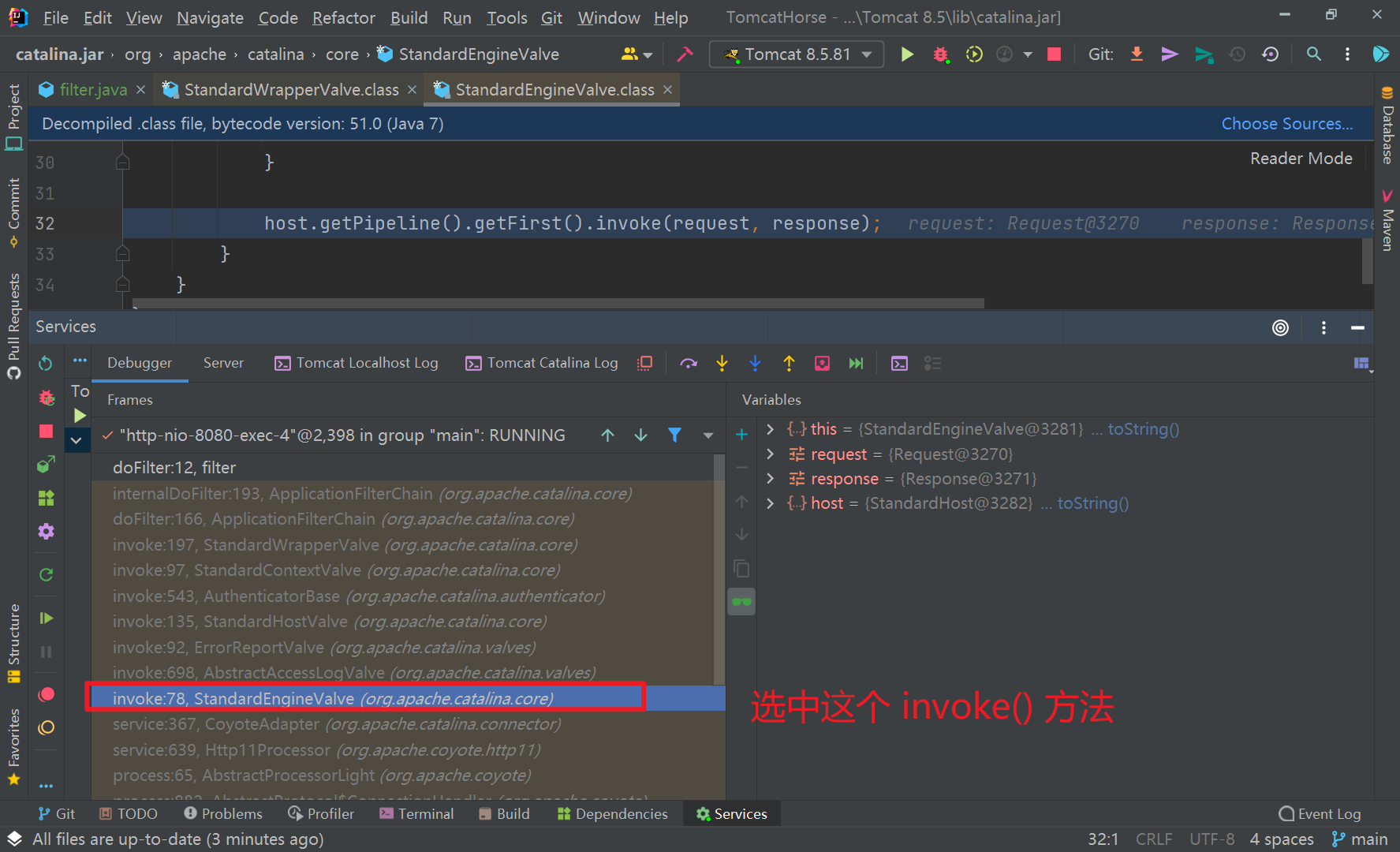Expand the 'host' variable node
Screen dimensions: 1400x852
point(770,503)
